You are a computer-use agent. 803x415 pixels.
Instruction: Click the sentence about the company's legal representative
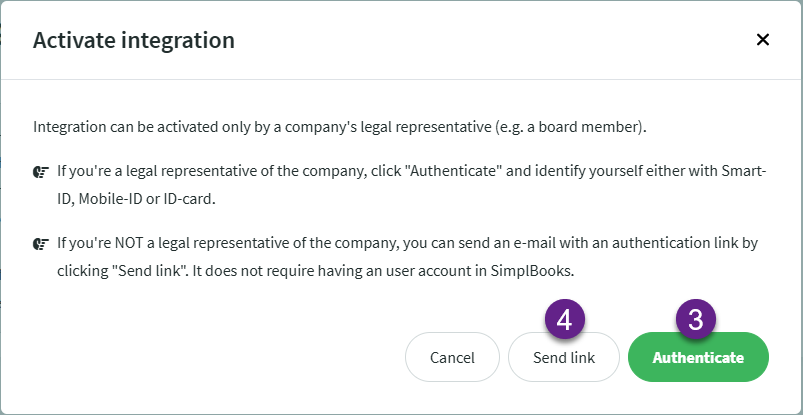340,127
